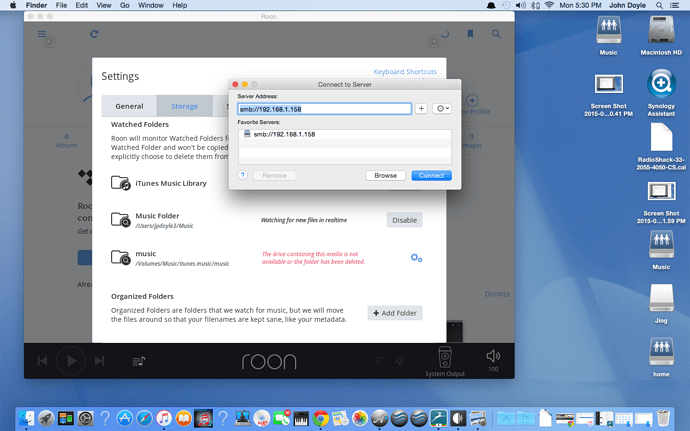Screen dimensions: 690x431
Task: Open the Keyboard Shortcuts link
Action: coord(405,72)
